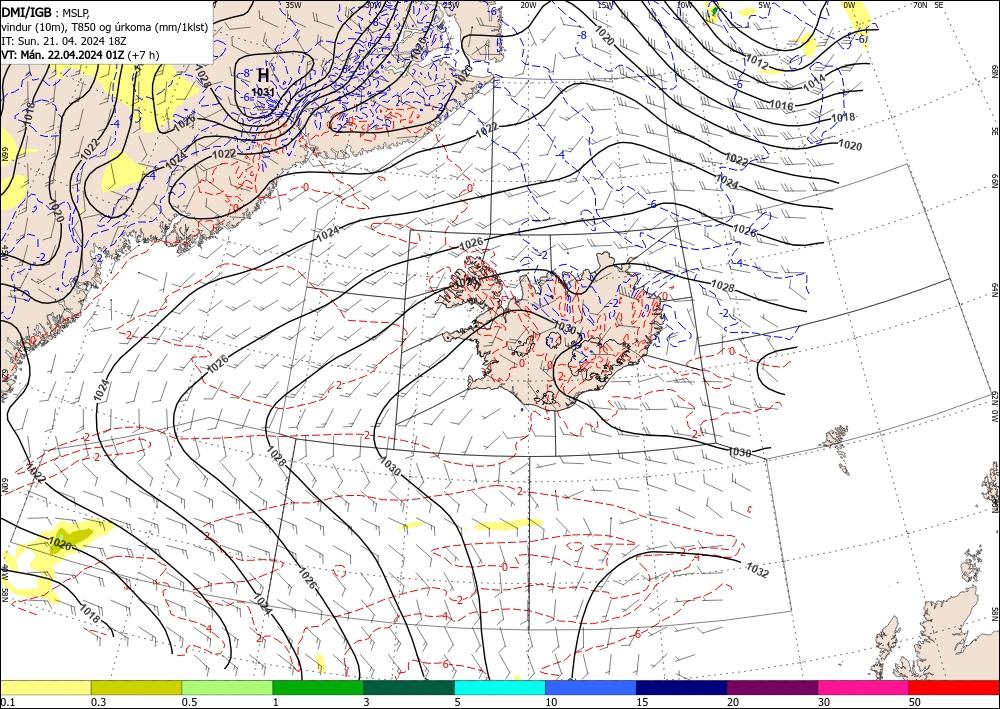This screenshot has height=709, width=1000.
Task: Click the '1014' isobar label
Action: (814, 82)
